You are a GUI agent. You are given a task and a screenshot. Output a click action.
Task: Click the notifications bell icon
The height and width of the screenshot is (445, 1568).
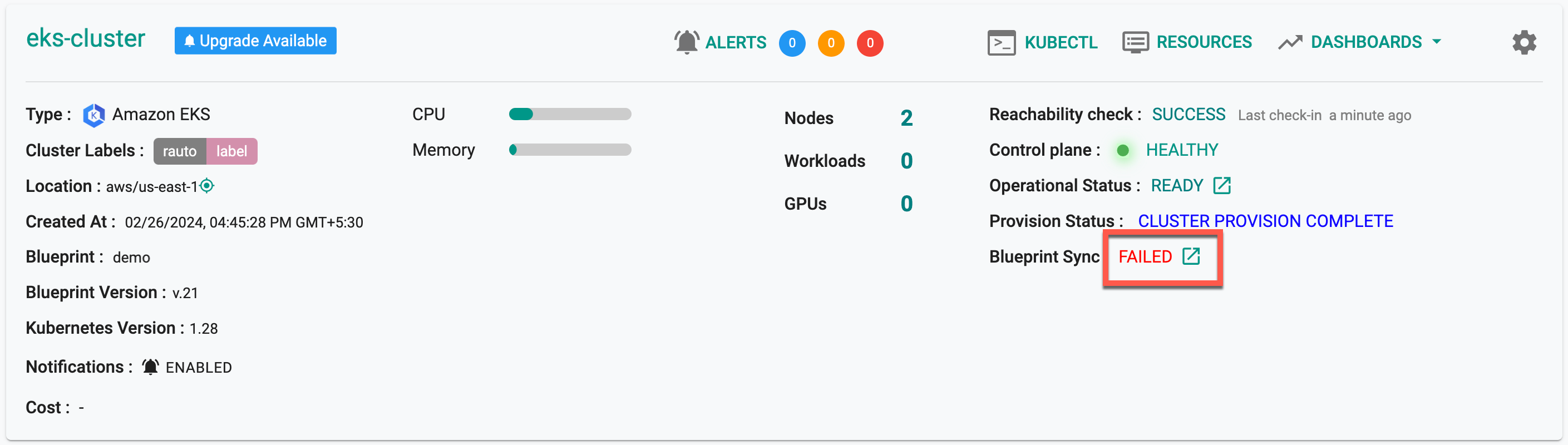click(150, 367)
